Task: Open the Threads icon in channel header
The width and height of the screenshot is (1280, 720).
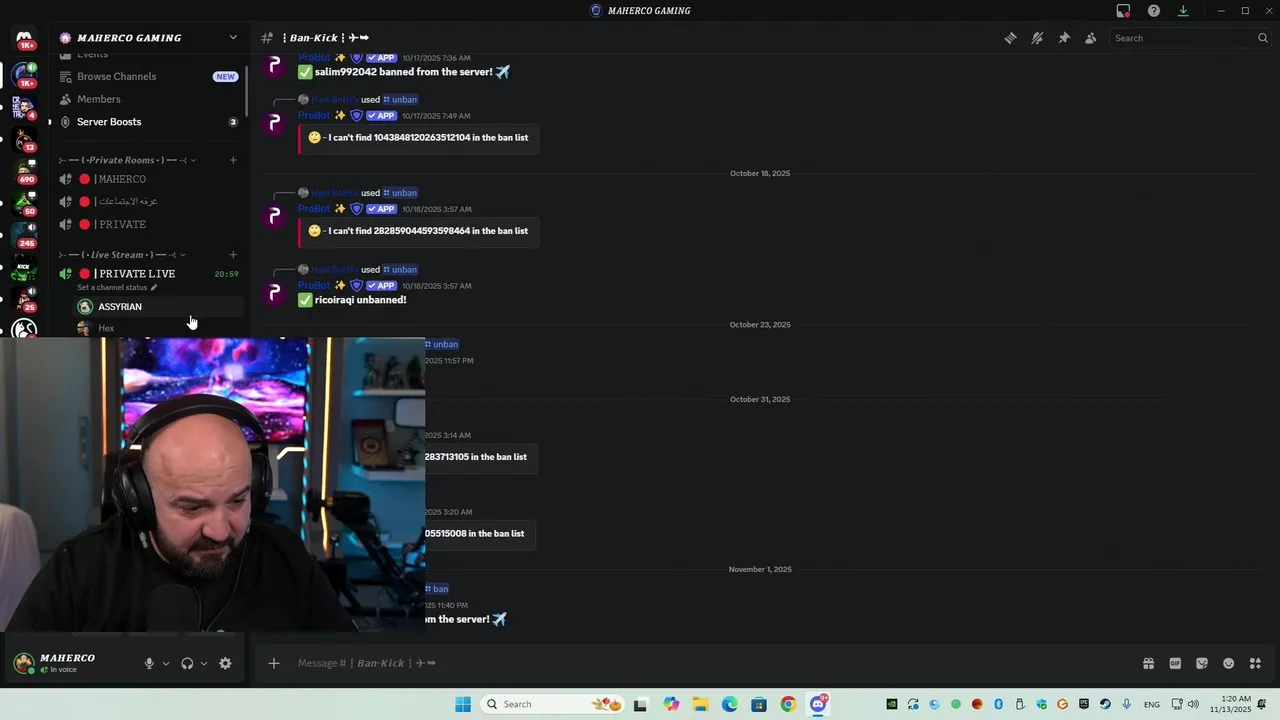Action: tap(1010, 38)
